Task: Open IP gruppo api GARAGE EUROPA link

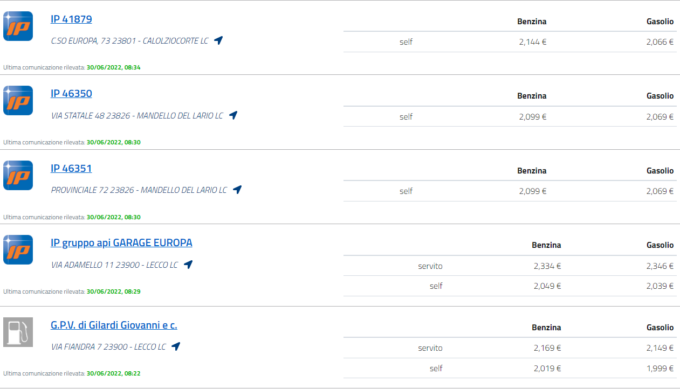Action: (121, 243)
